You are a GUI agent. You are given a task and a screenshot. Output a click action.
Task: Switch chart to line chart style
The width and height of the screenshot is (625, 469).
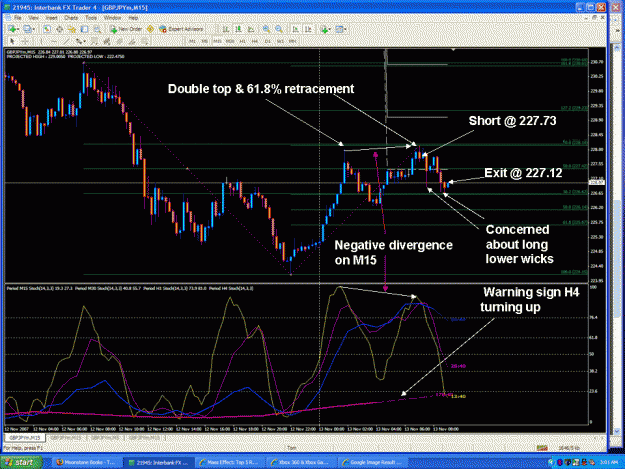click(251, 29)
